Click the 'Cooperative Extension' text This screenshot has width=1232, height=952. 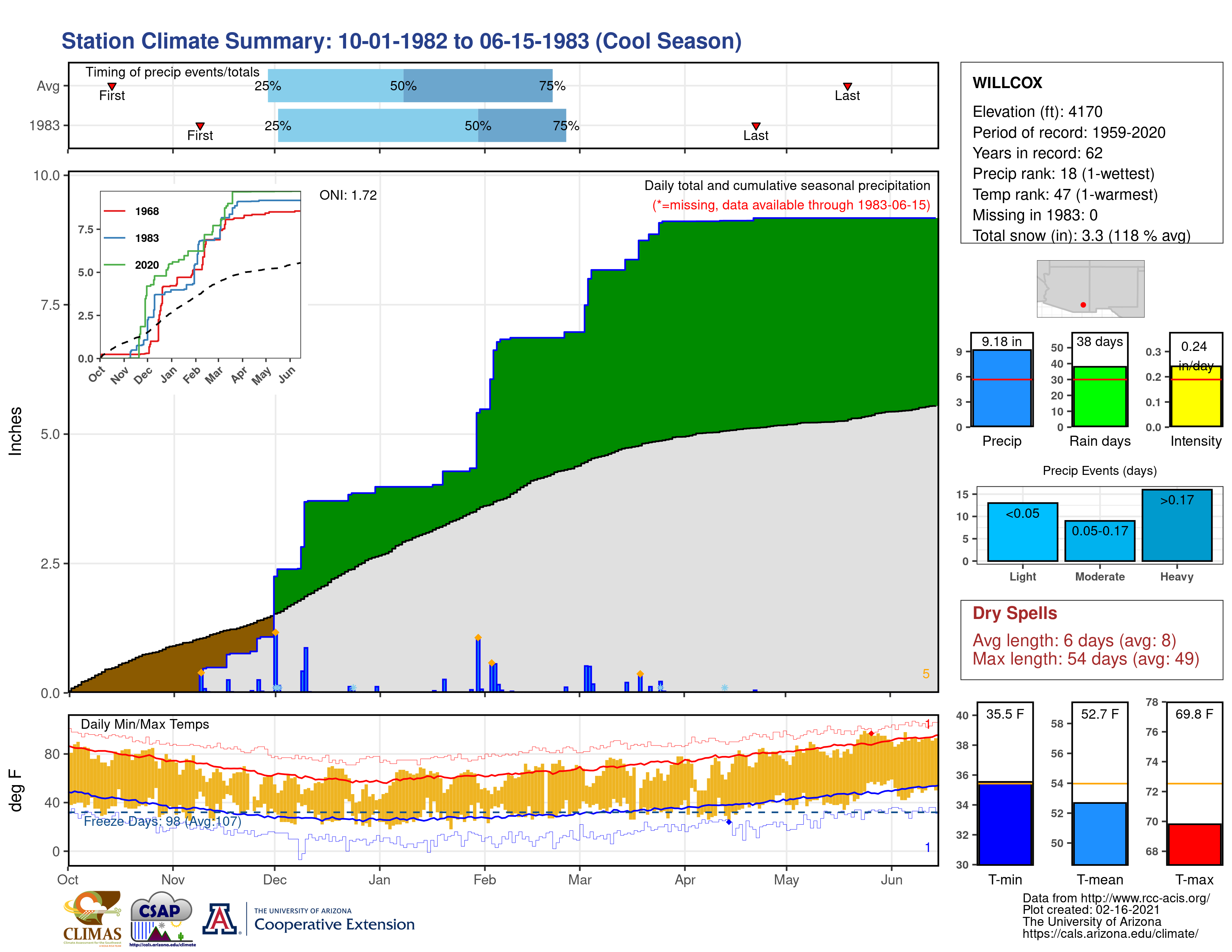coord(335,924)
